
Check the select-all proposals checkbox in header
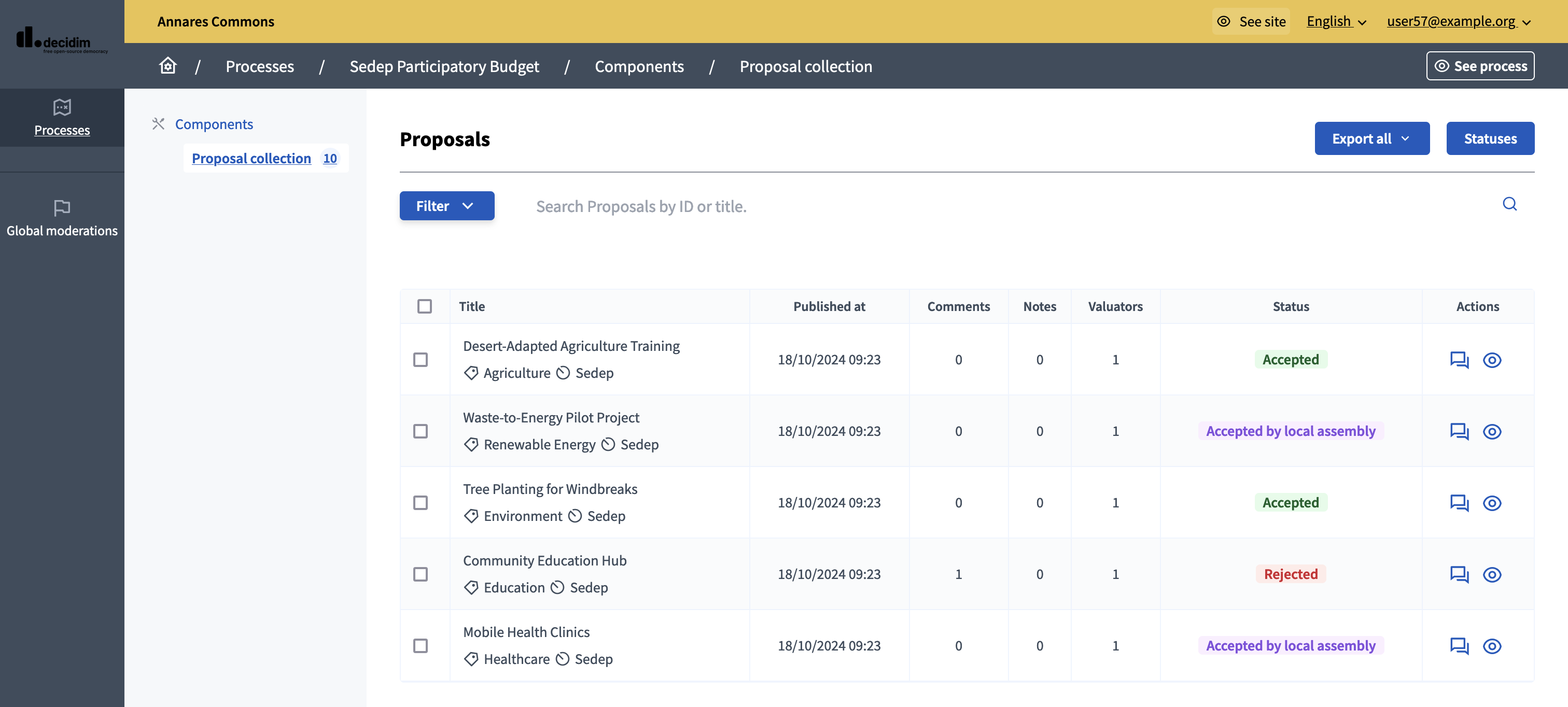coord(424,307)
